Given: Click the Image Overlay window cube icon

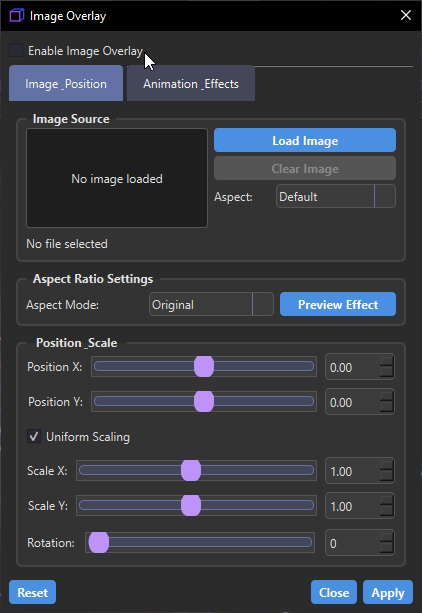Looking at the screenshot, I should pyautogui.click(x=17, y=16).
